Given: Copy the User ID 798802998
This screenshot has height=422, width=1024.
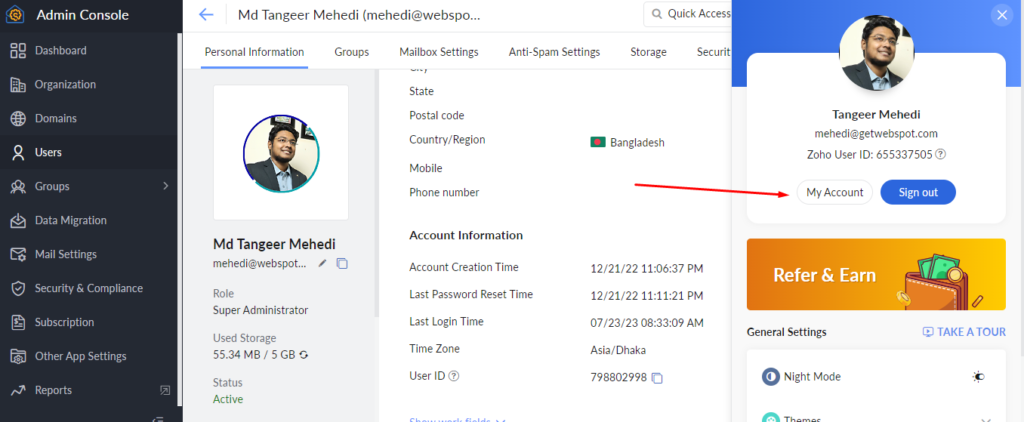Looking at the screenshot, I should (658, 378).
